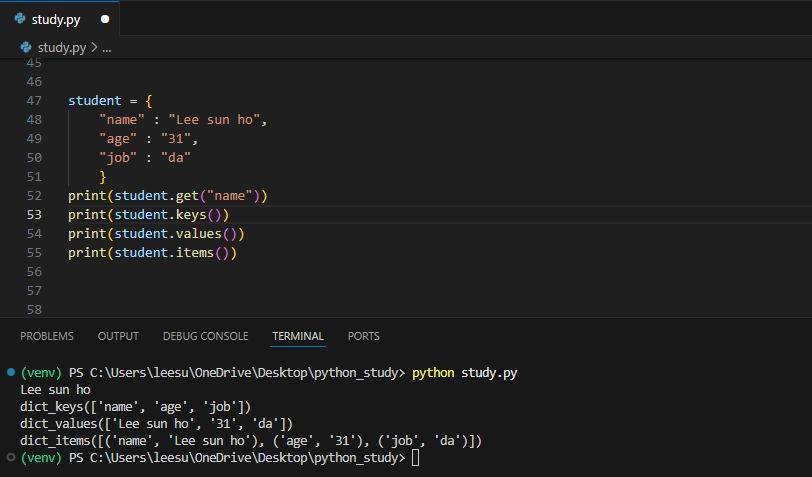This screenshot has height=477, width=812.
Task: Click the dict_keys terminal output line
Action: click(x=136, y=407)
